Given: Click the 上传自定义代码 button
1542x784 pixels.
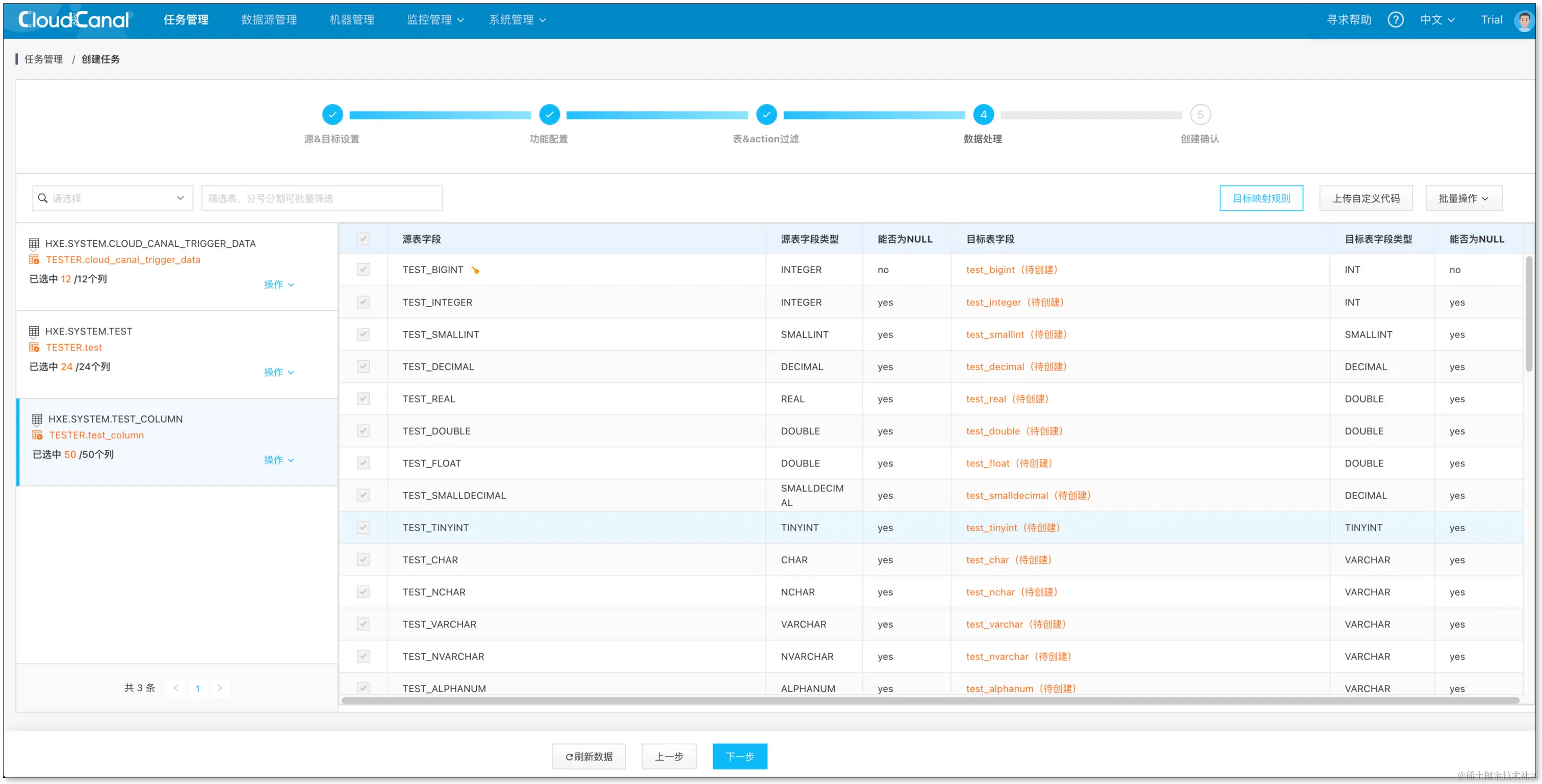Looking at the screenshot, I should point(1366,198).
